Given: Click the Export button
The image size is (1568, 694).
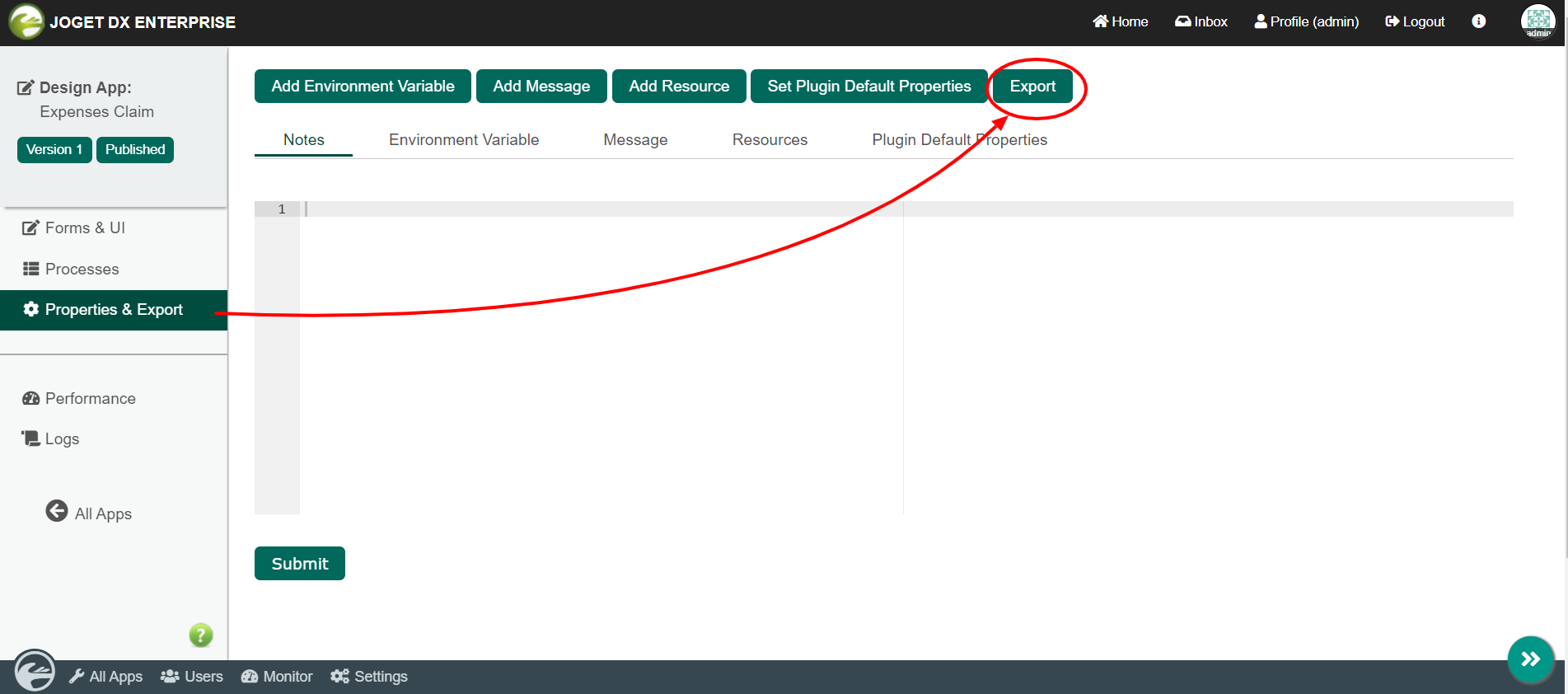Looking at the screenshot, I should [x=1032, y=87].
